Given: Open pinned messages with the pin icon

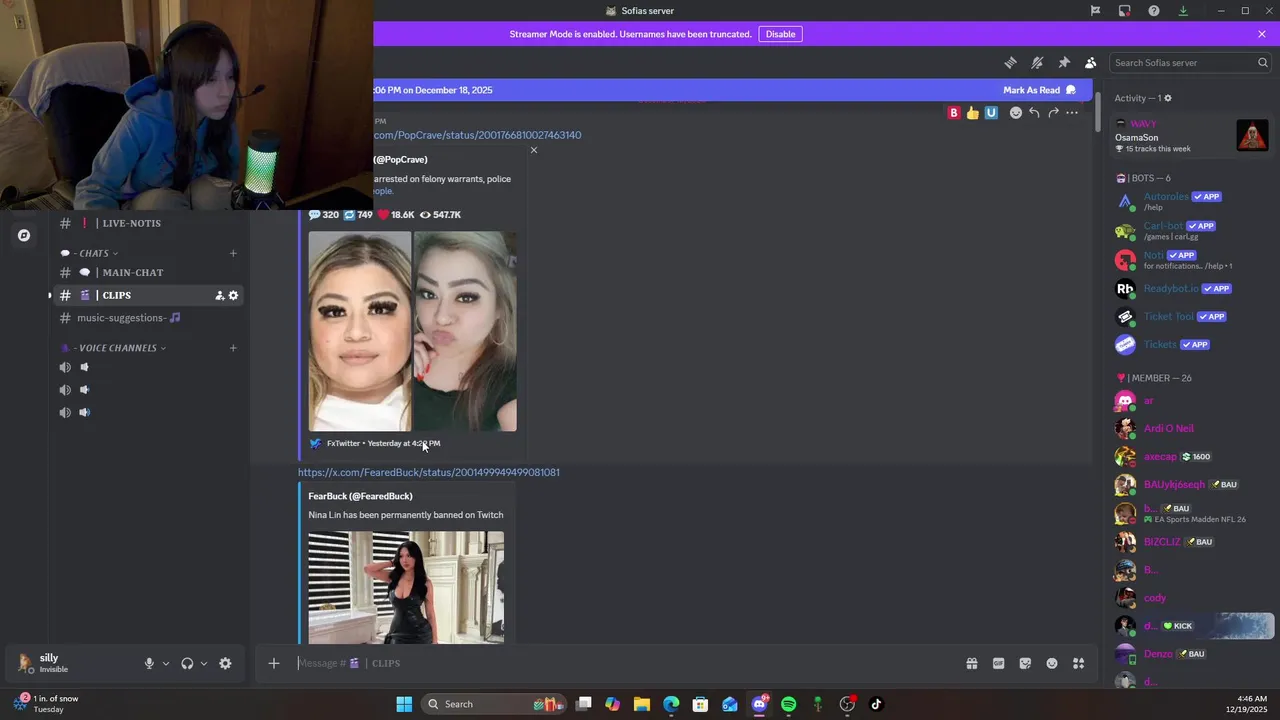Looking at the screenshot, I should [1064, 63].
